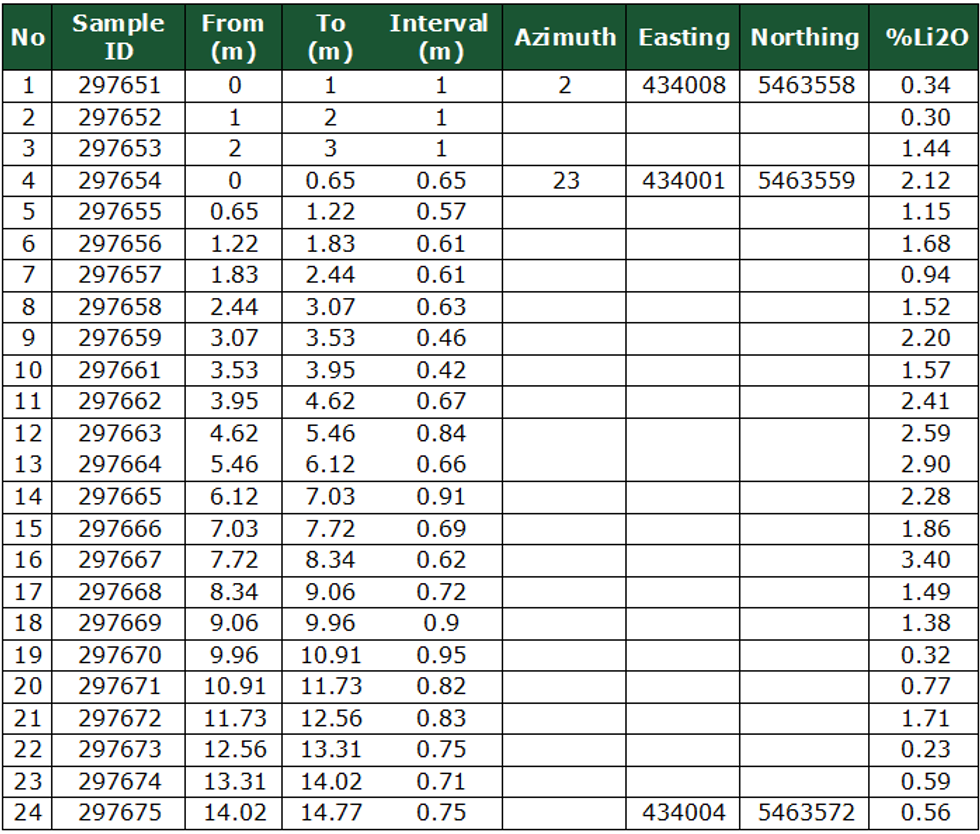Select the %Li2O value 2.90
Viewport: 980px width, 834px height.
[x=924, y=465]
